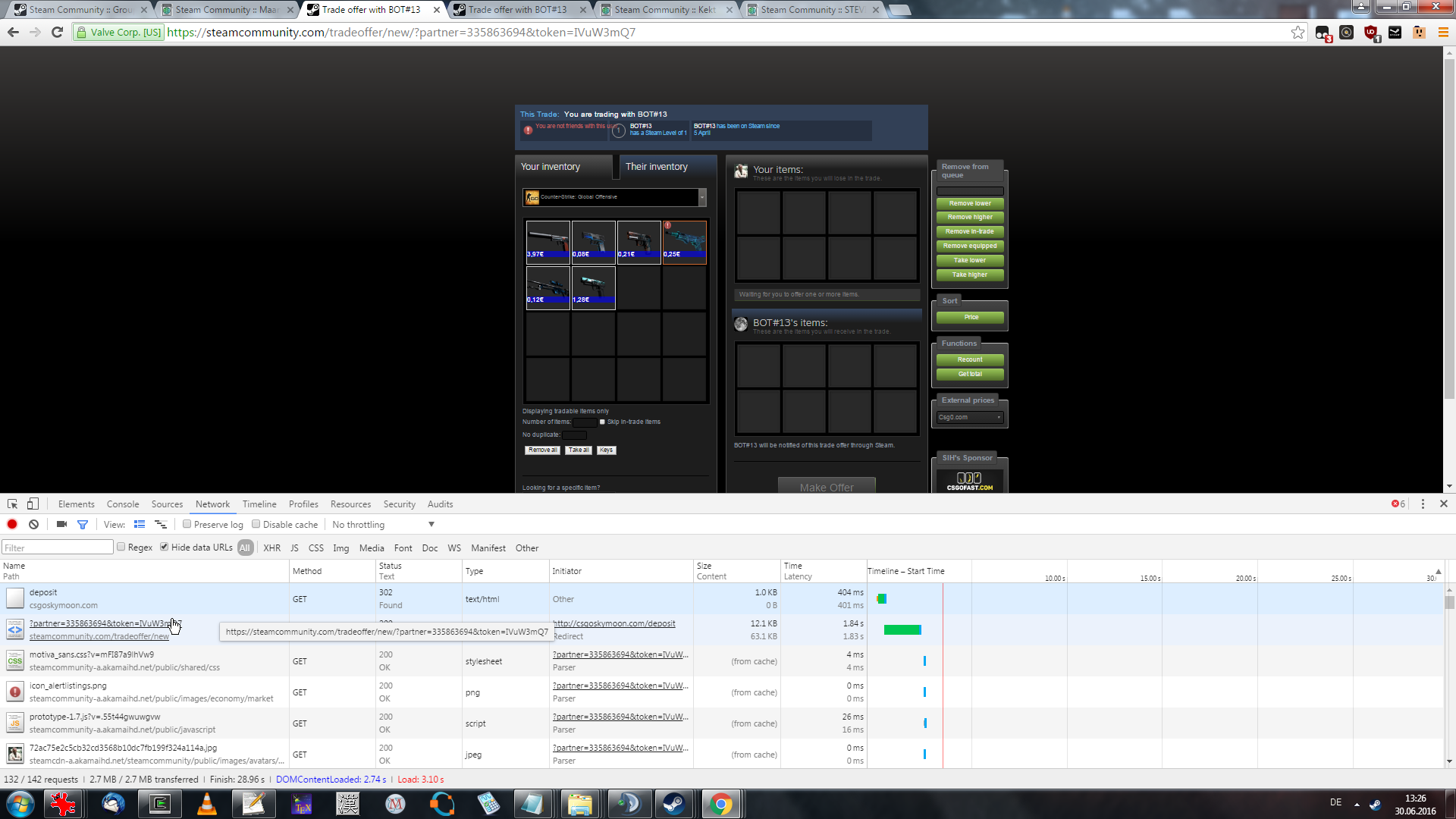Image resolution: width=1456 pixels, height=819 pixels.
Task: Uncheck Hide data URLs checkbox
Action: click(x=164, y=548)
